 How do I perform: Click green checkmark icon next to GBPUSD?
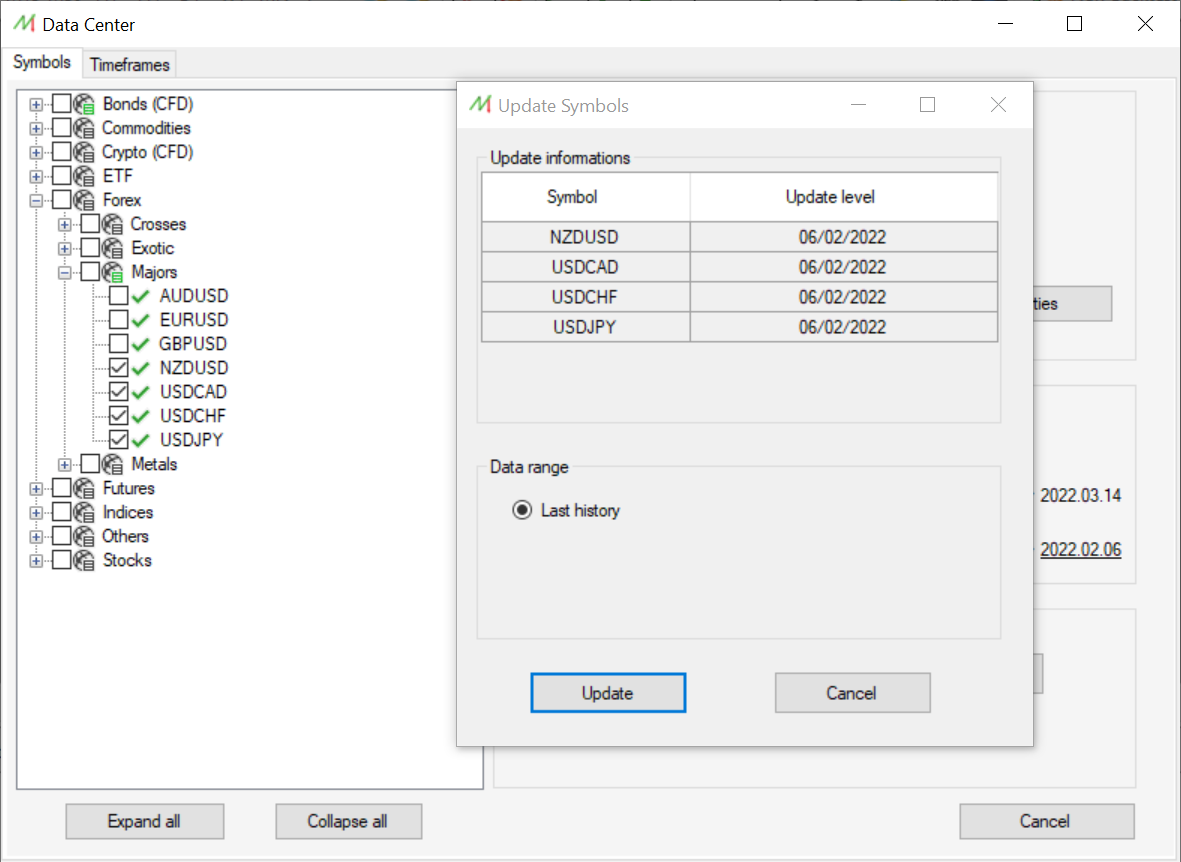pos(141,344)
